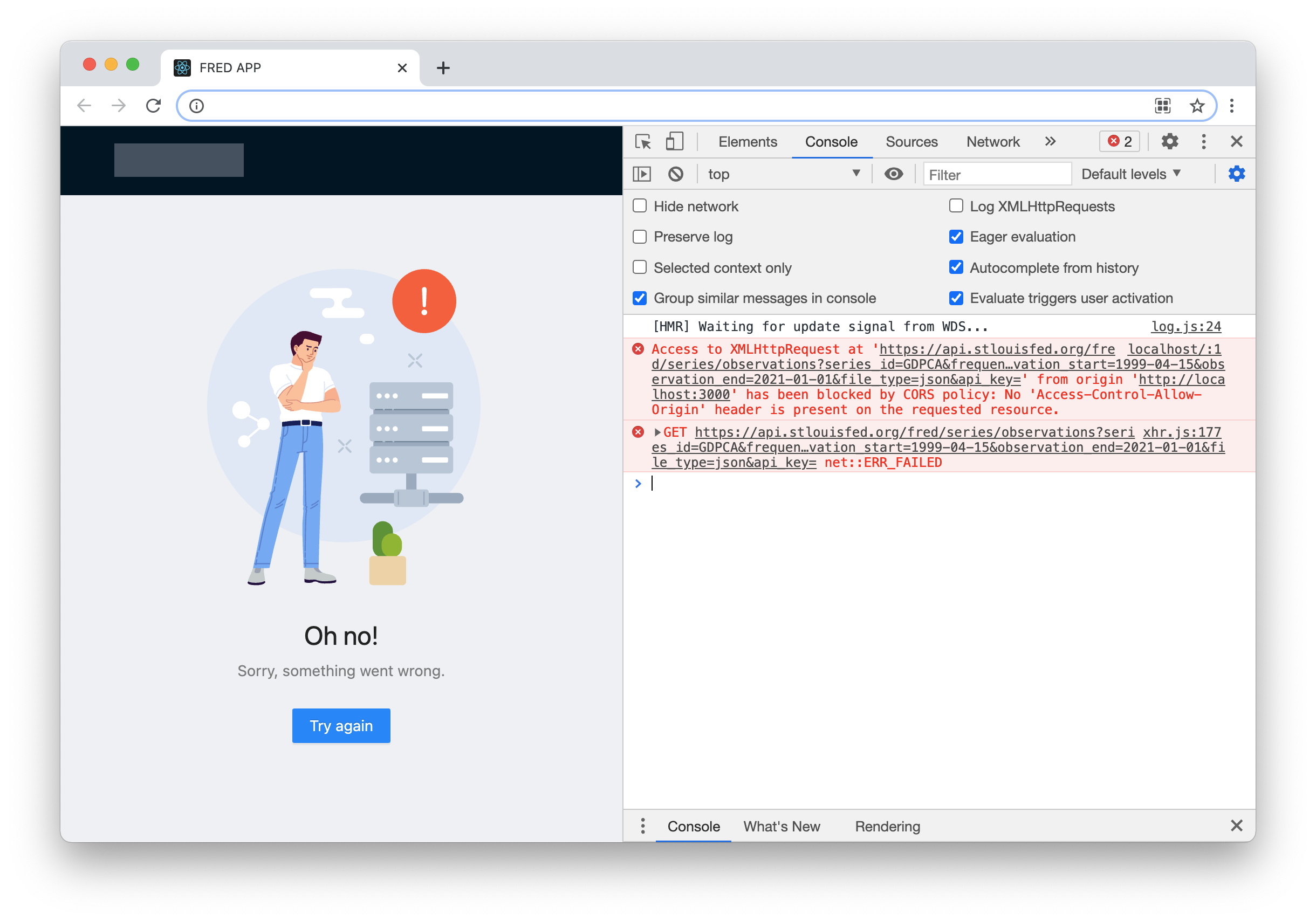Image resolution: width=1316 pixels, height=922 pixels.
Task: Open localhost/:1 source link
Action: [1174, 348]
